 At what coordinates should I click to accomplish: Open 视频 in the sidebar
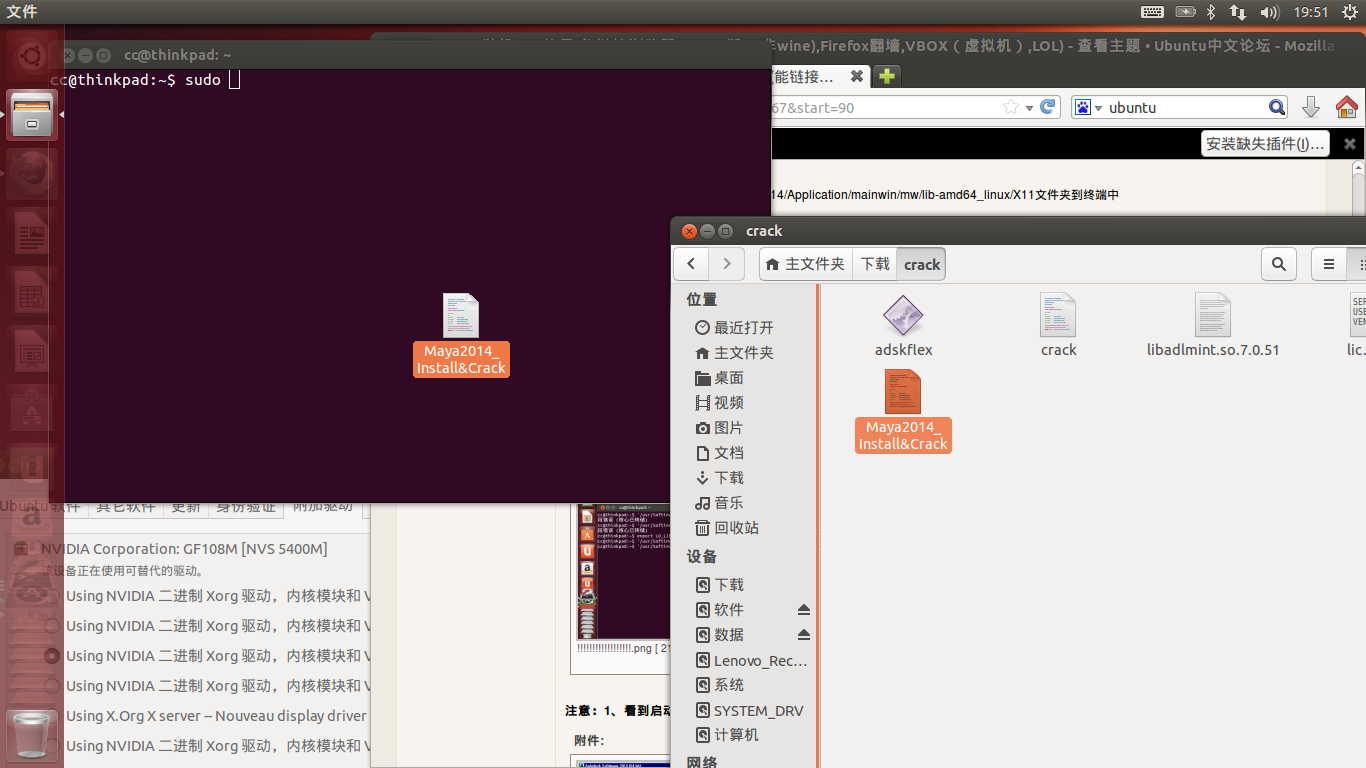719,402
